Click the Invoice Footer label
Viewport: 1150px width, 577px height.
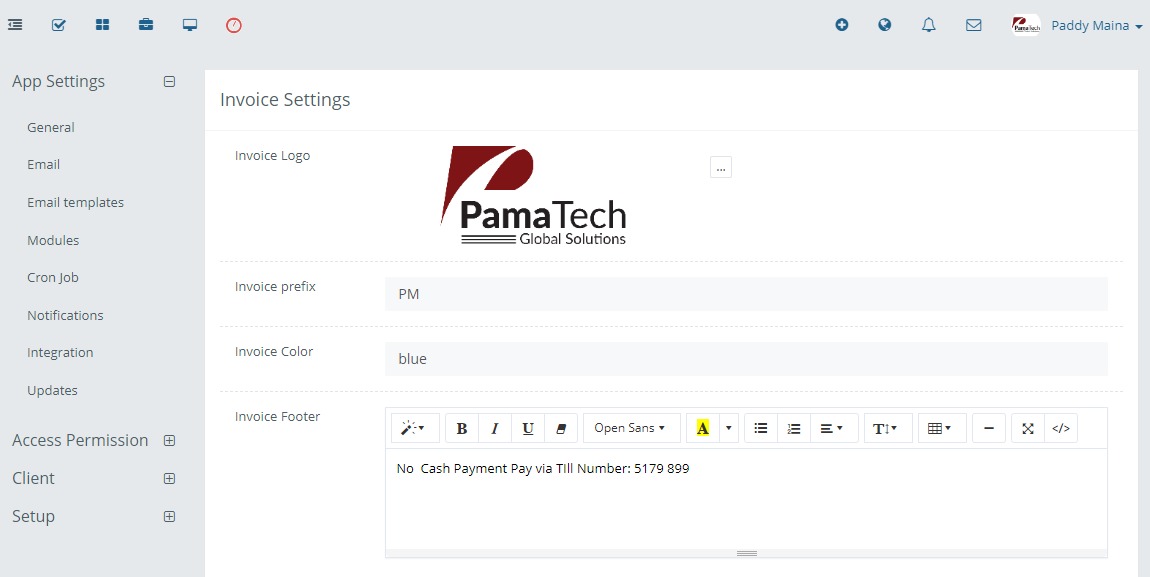[x=277, y=416]
